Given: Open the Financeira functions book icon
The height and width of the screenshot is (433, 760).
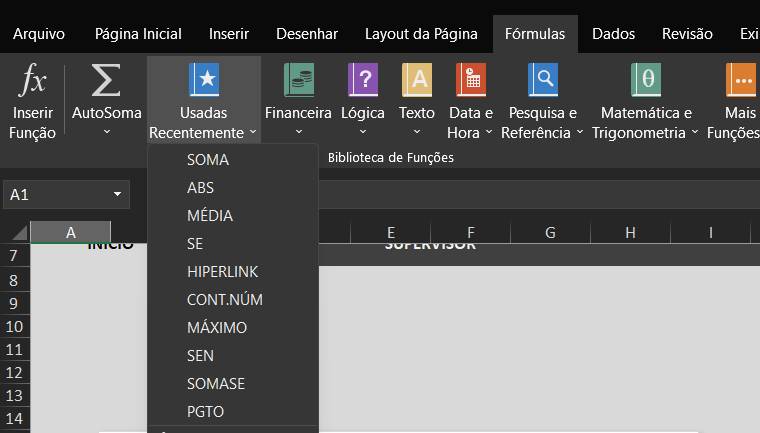Looking at the screenshot, I should pos(298,80).
